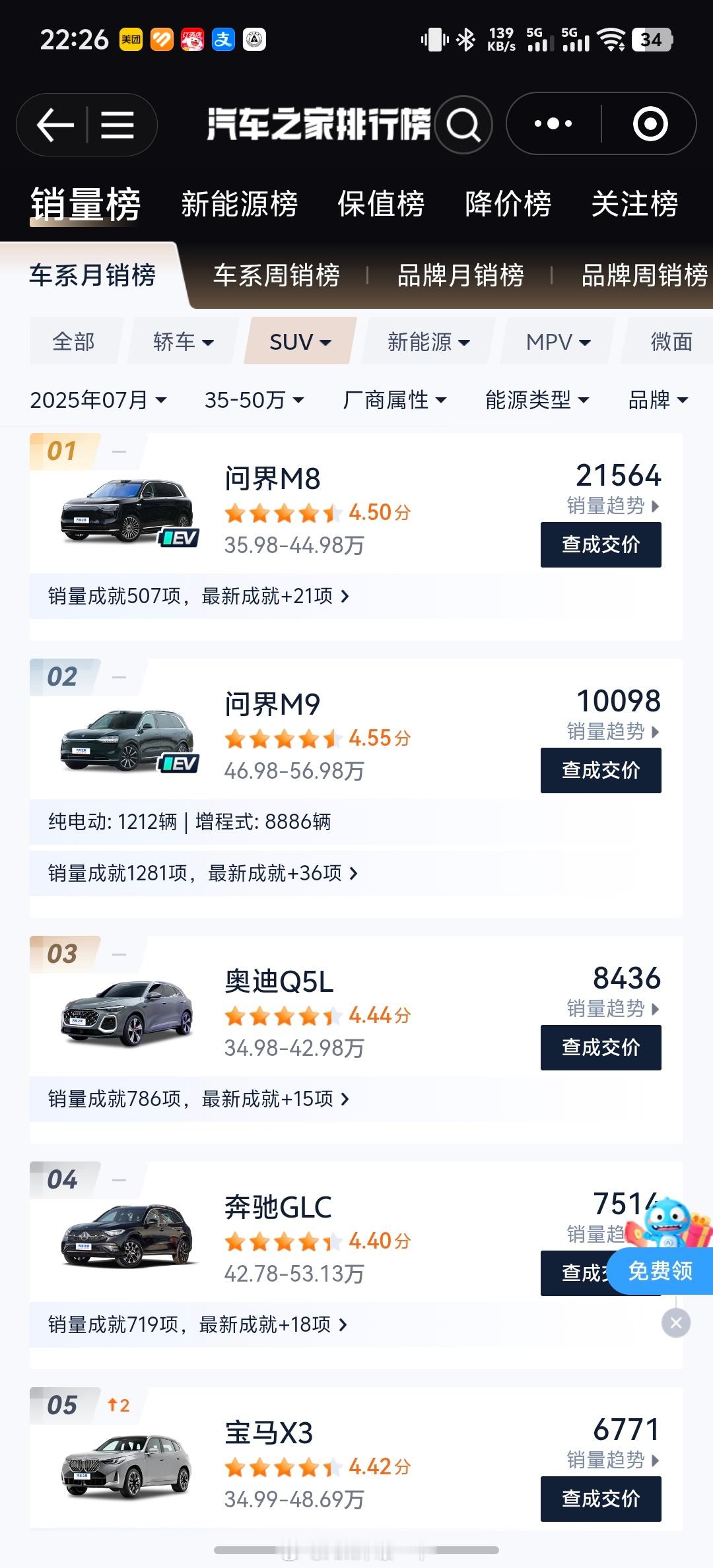Image resolution: width=713 pixels, height=1568 pixels.
Task: Tap the circular mini-program close icon
Action: click(650, 124)
